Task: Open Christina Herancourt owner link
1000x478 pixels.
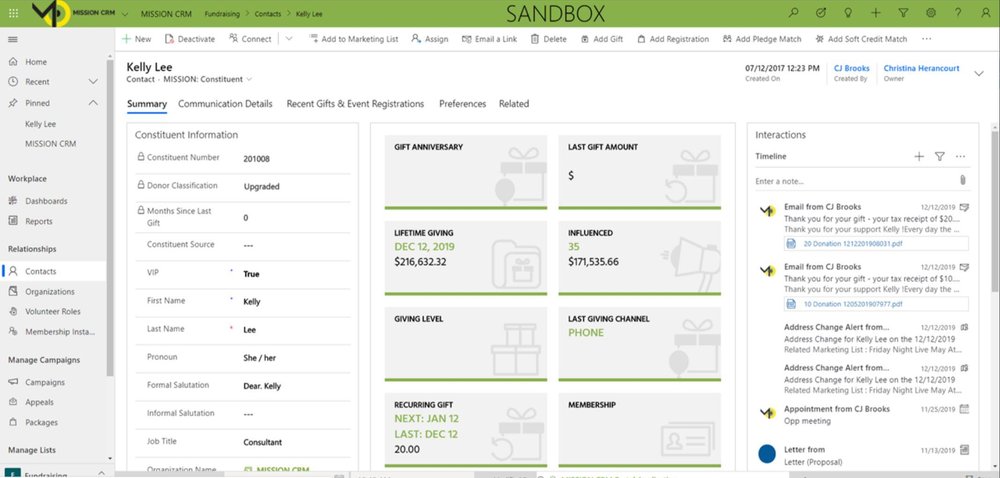Action: (922, 68)
